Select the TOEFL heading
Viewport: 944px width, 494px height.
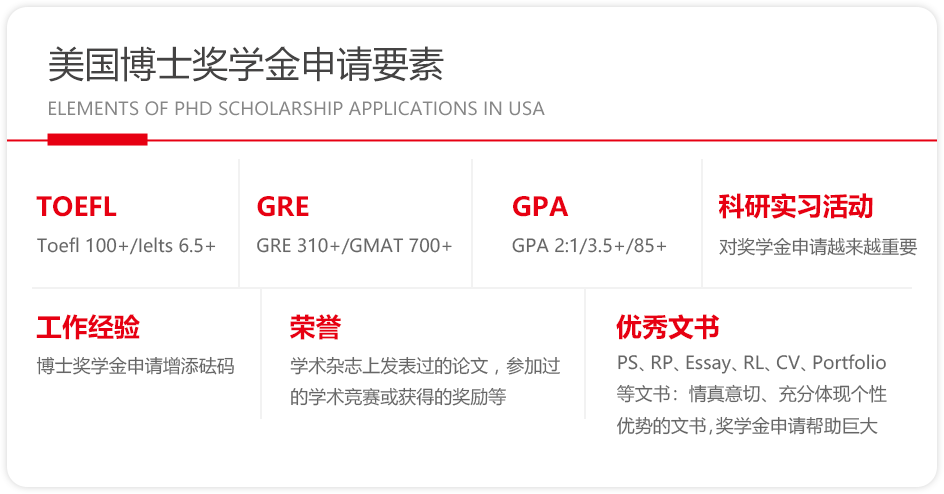(x=76, y=207)
